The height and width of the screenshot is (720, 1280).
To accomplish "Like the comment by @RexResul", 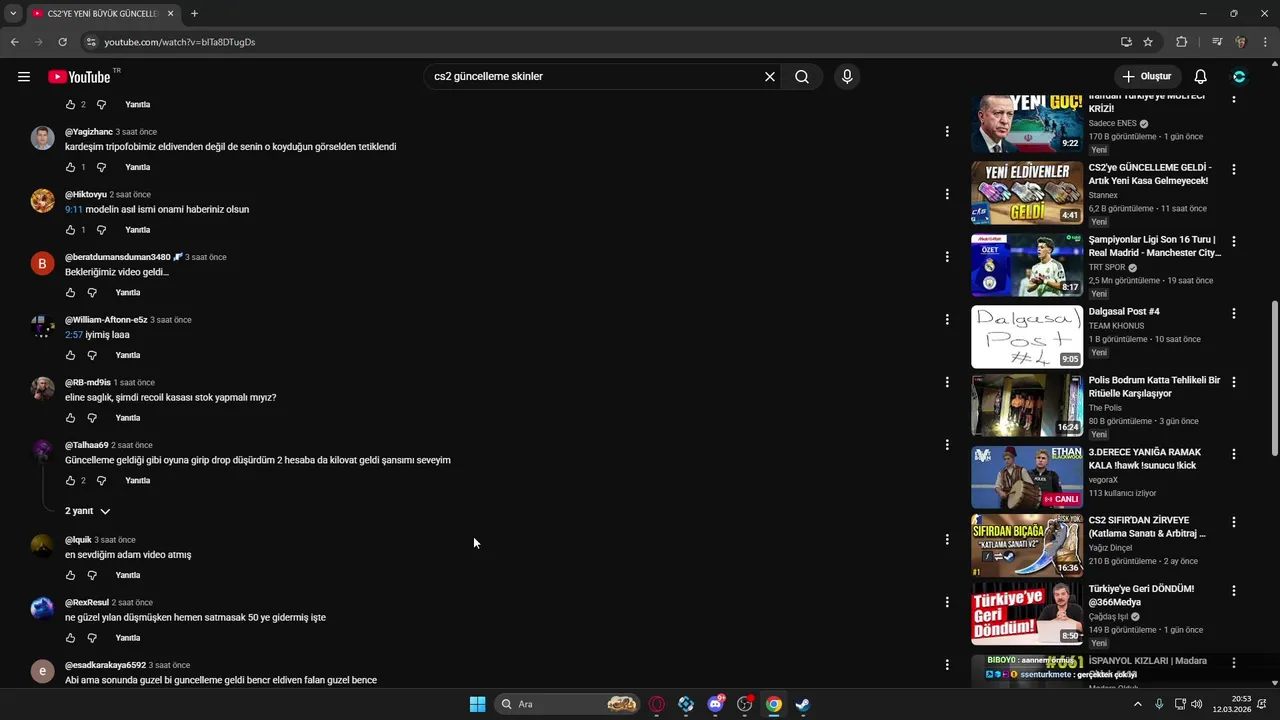I will [70, 638].
